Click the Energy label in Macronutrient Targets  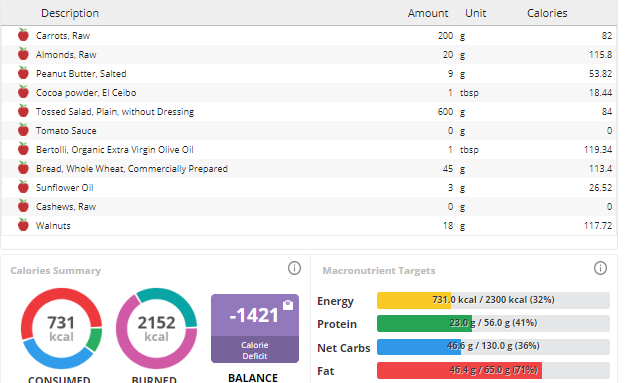(x=335, y=301)
